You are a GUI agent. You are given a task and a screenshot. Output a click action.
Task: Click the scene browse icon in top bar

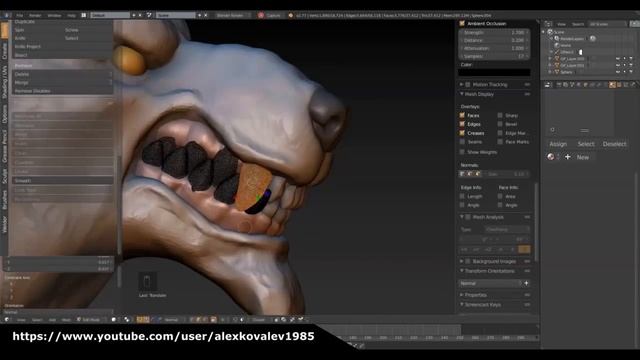coord(149,15)
